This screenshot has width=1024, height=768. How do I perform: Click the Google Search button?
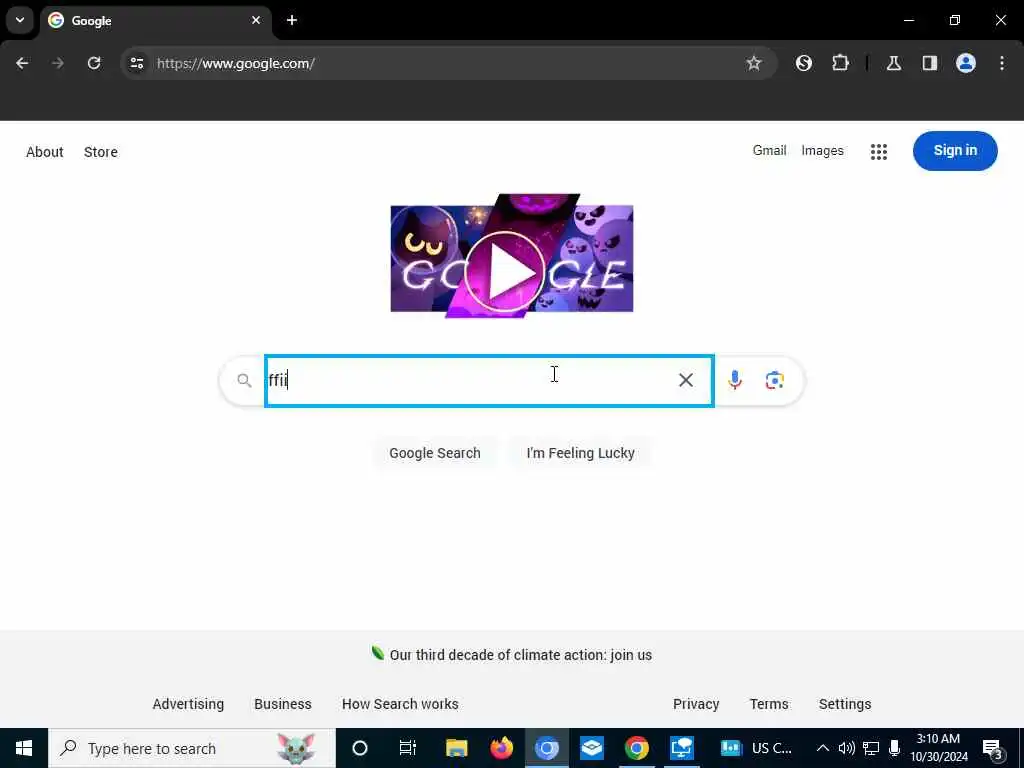pos(435,453)
